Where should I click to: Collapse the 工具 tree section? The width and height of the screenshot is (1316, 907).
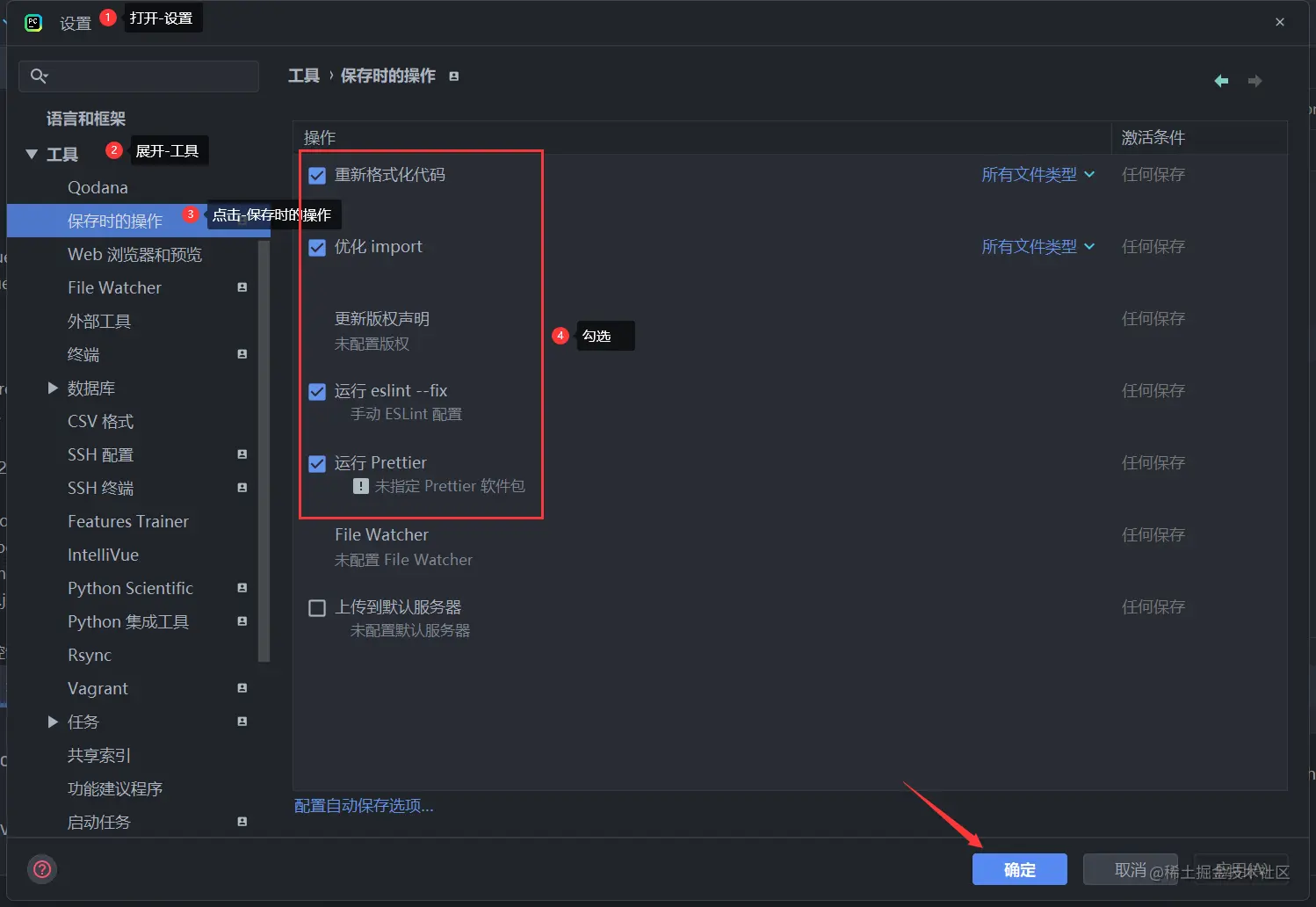coord(32,153)
